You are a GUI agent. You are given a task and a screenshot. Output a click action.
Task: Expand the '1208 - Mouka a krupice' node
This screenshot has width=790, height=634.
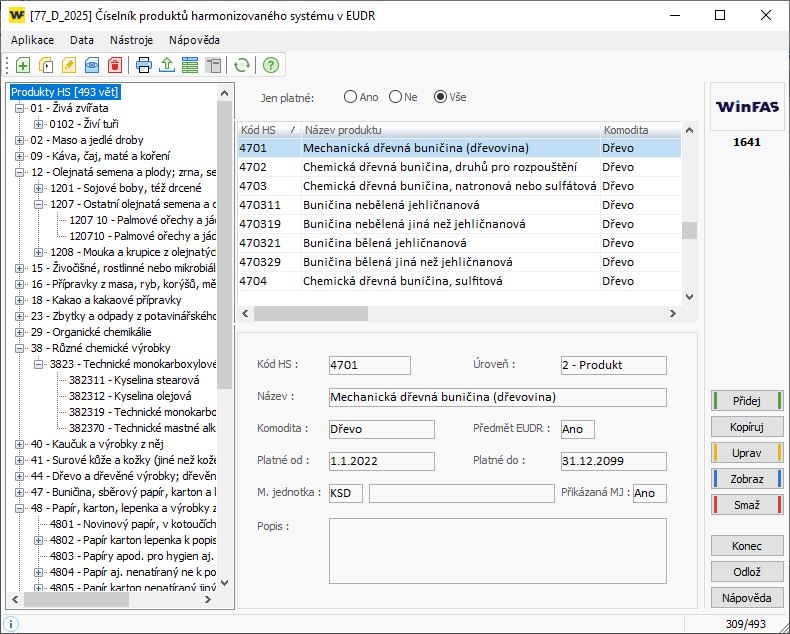[39, 252]
